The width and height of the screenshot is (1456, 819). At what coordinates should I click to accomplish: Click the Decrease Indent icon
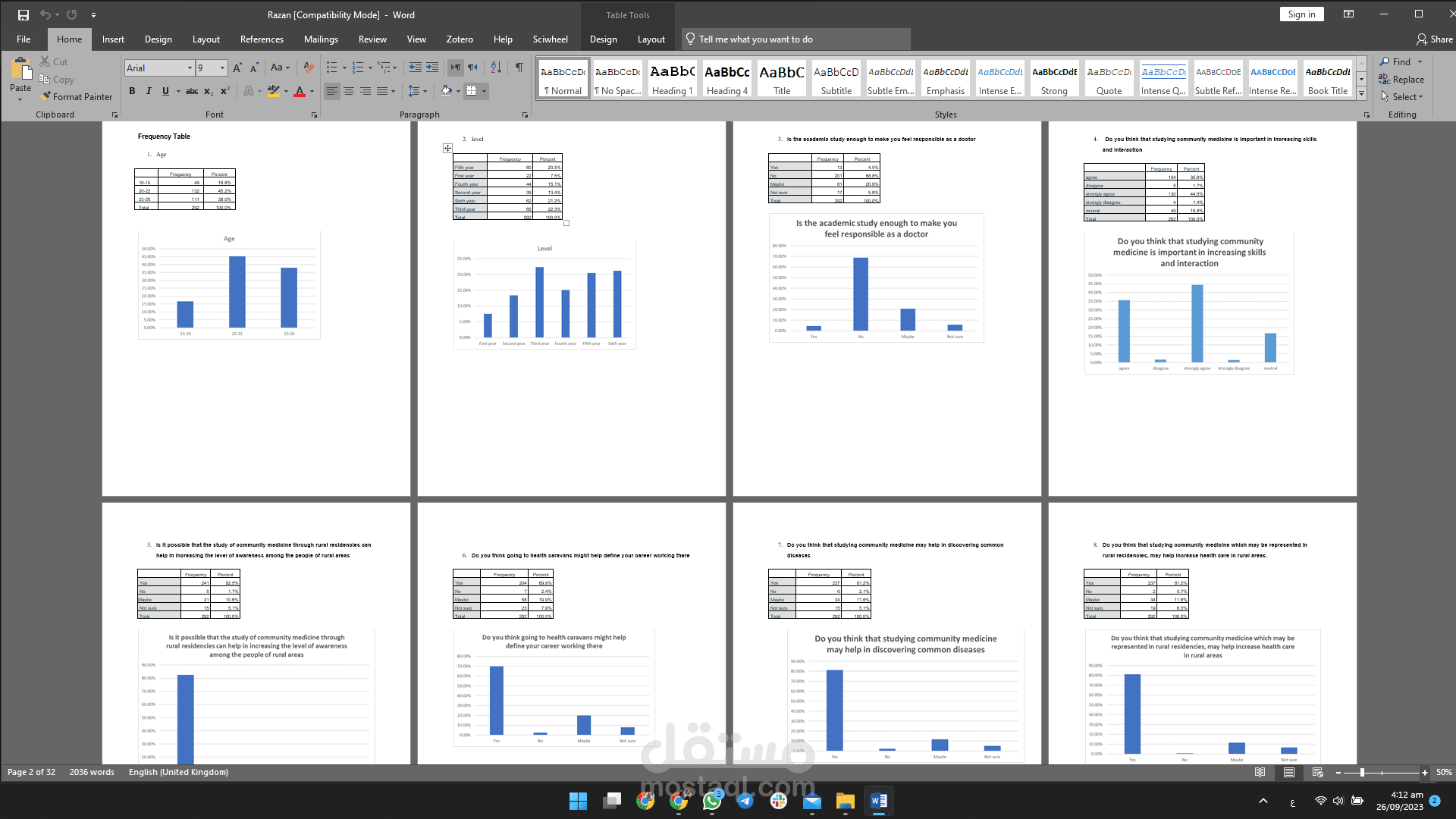point(415,67)
